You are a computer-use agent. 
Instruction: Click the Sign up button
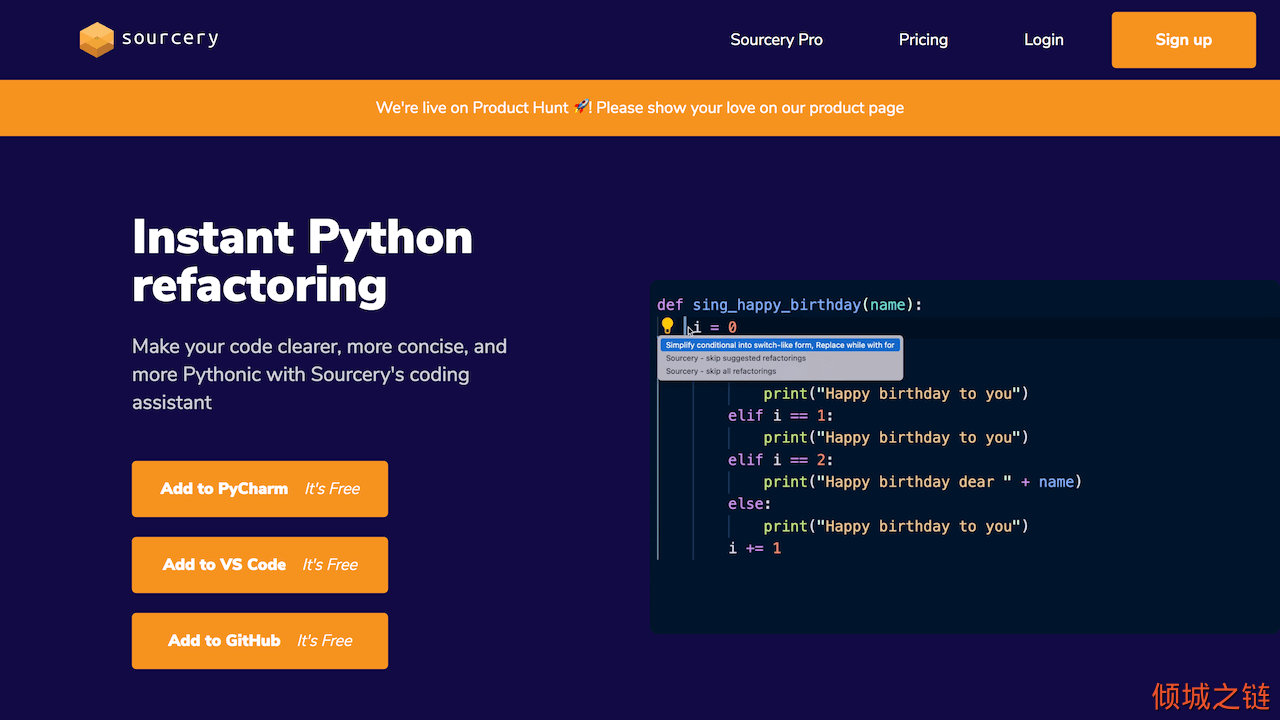coord(1184,40)
